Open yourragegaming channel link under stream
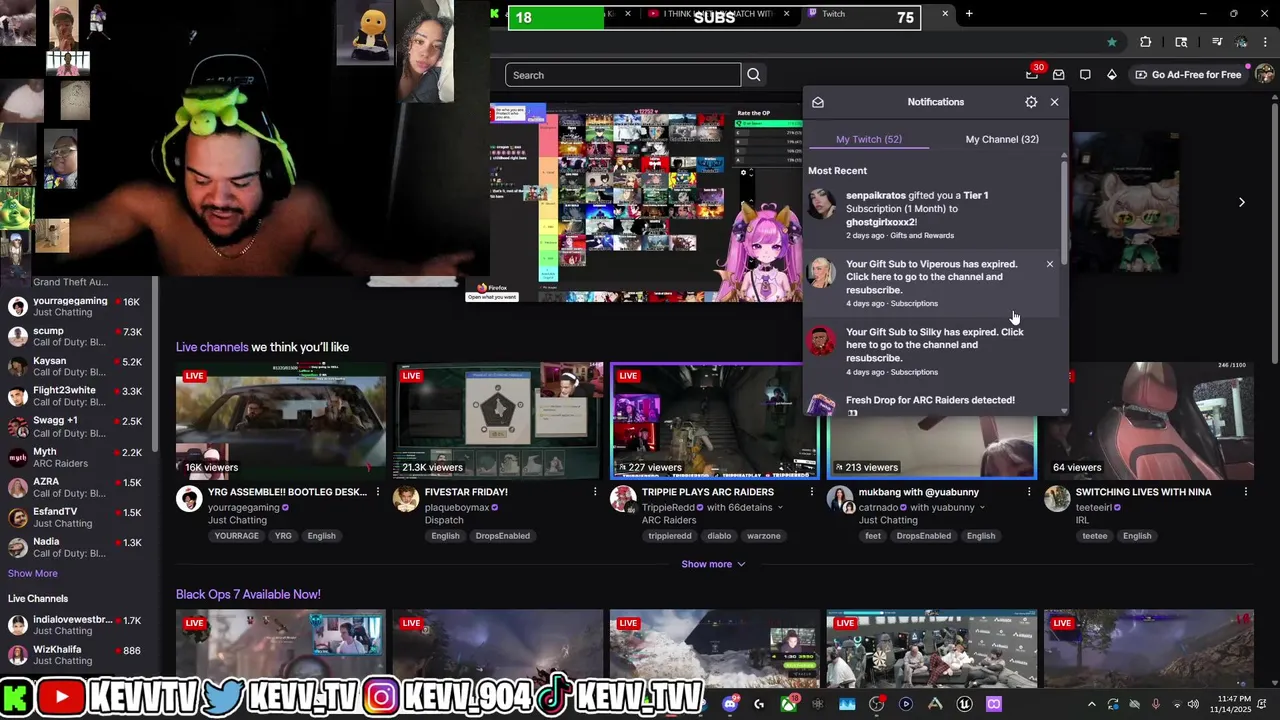The height and width of the screenshot is (720, 1280). click(244, 508)
